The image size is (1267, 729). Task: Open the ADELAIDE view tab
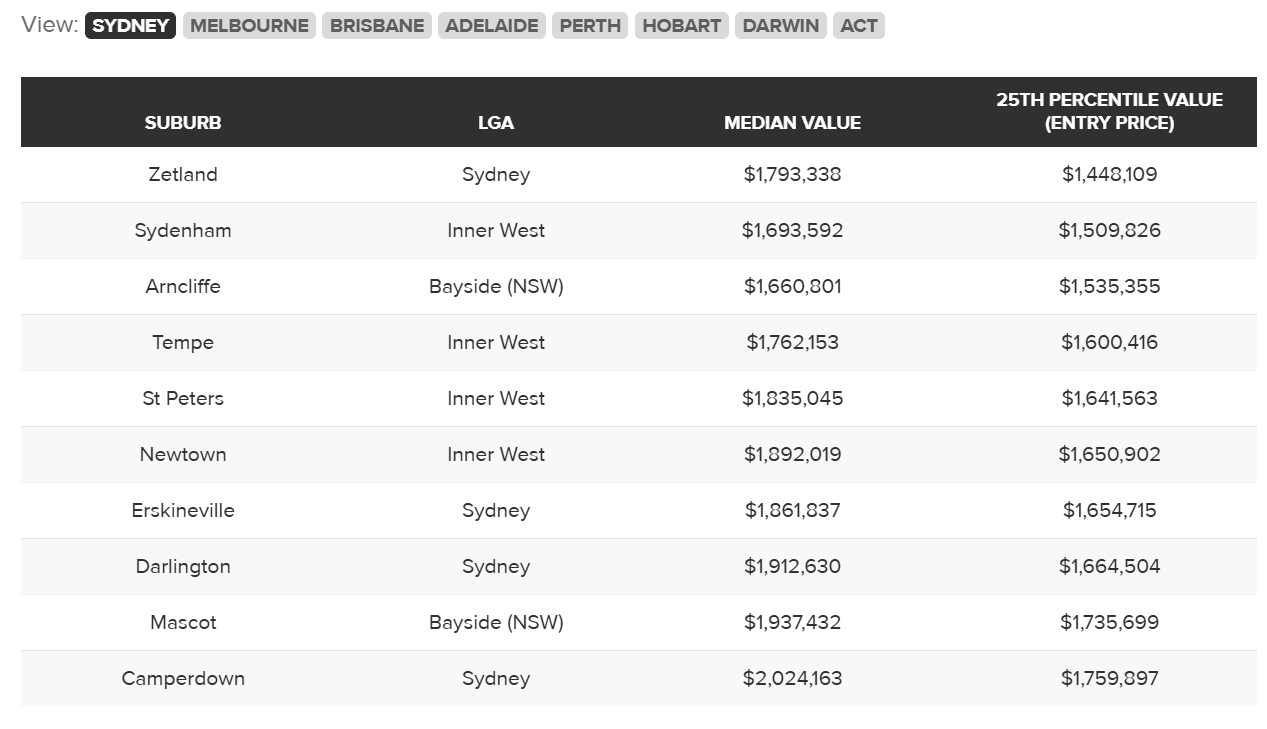click(492, 26)
